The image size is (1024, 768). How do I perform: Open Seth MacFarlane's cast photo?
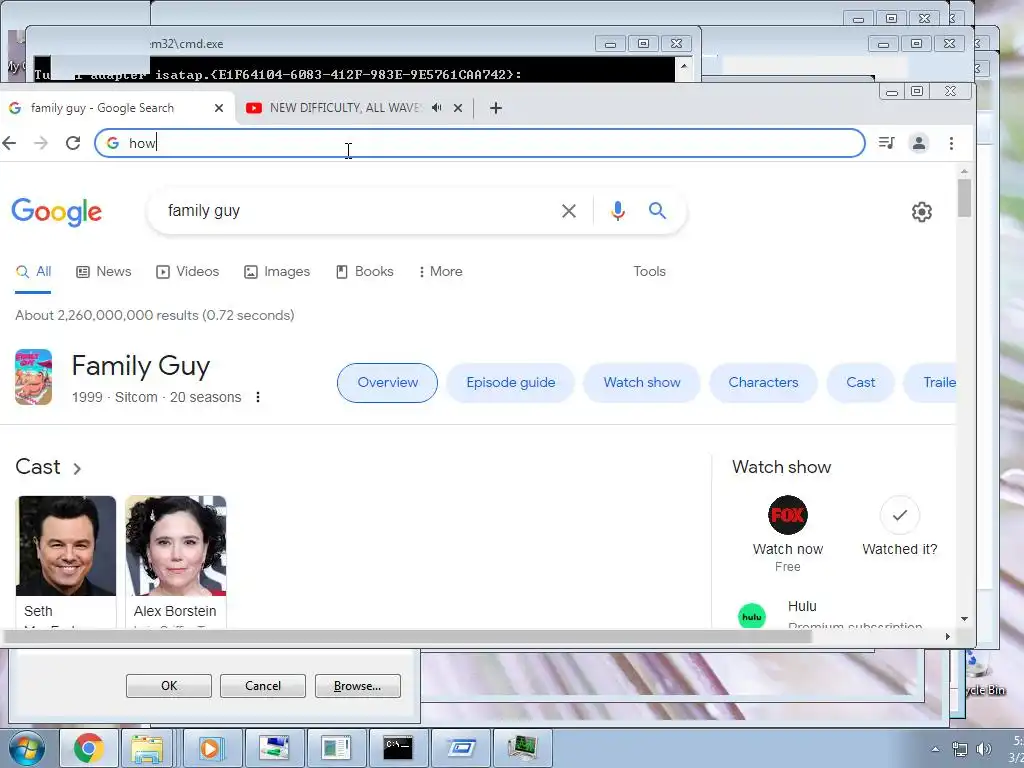coord(66,546)
